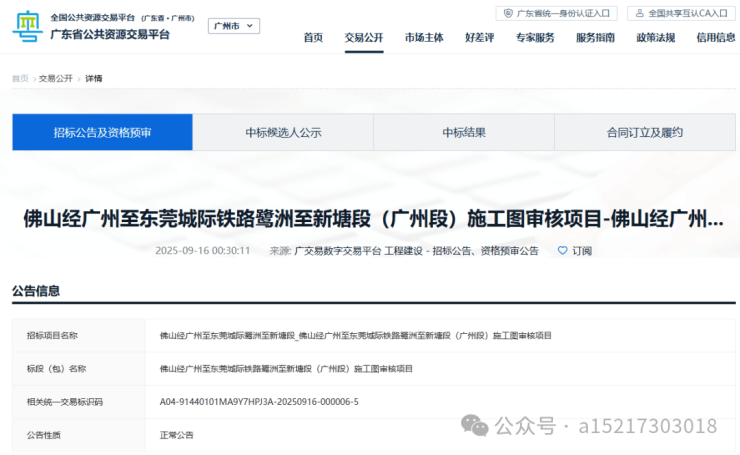The width and height of the screenshot is (740, 455).
Task: Click the source text 广交易数字交易平台 工程建设
Action: (x=358, y=251)
